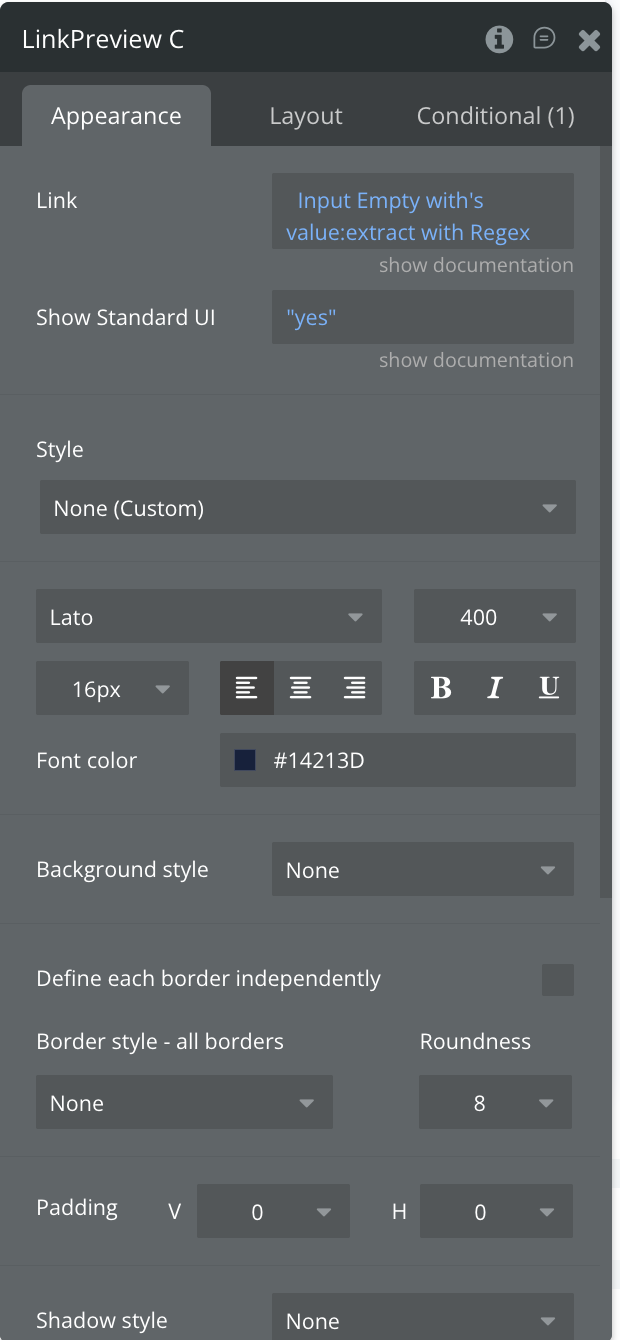Viewport: 620px width, 1340px height.
Task: Click the Show Standard UI "yes" field
Action: pyautogui.click(x=422, y=318)
